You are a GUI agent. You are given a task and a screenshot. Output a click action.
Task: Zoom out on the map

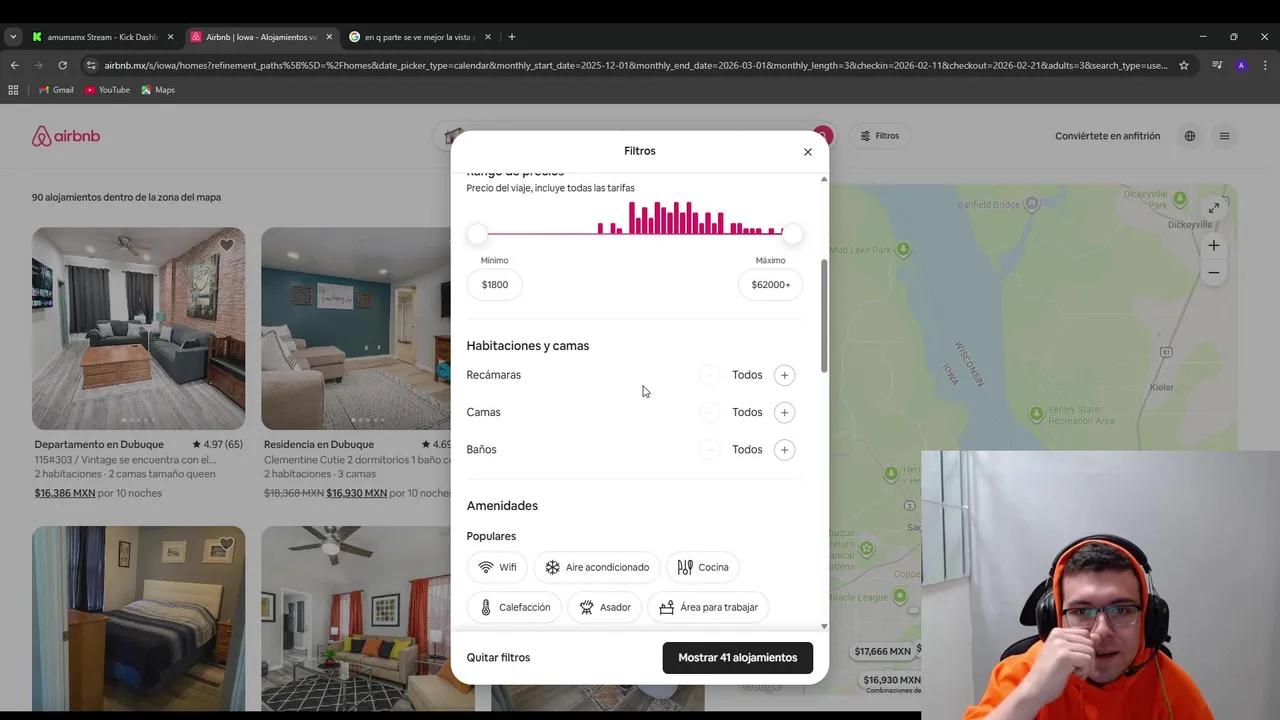1213,272
